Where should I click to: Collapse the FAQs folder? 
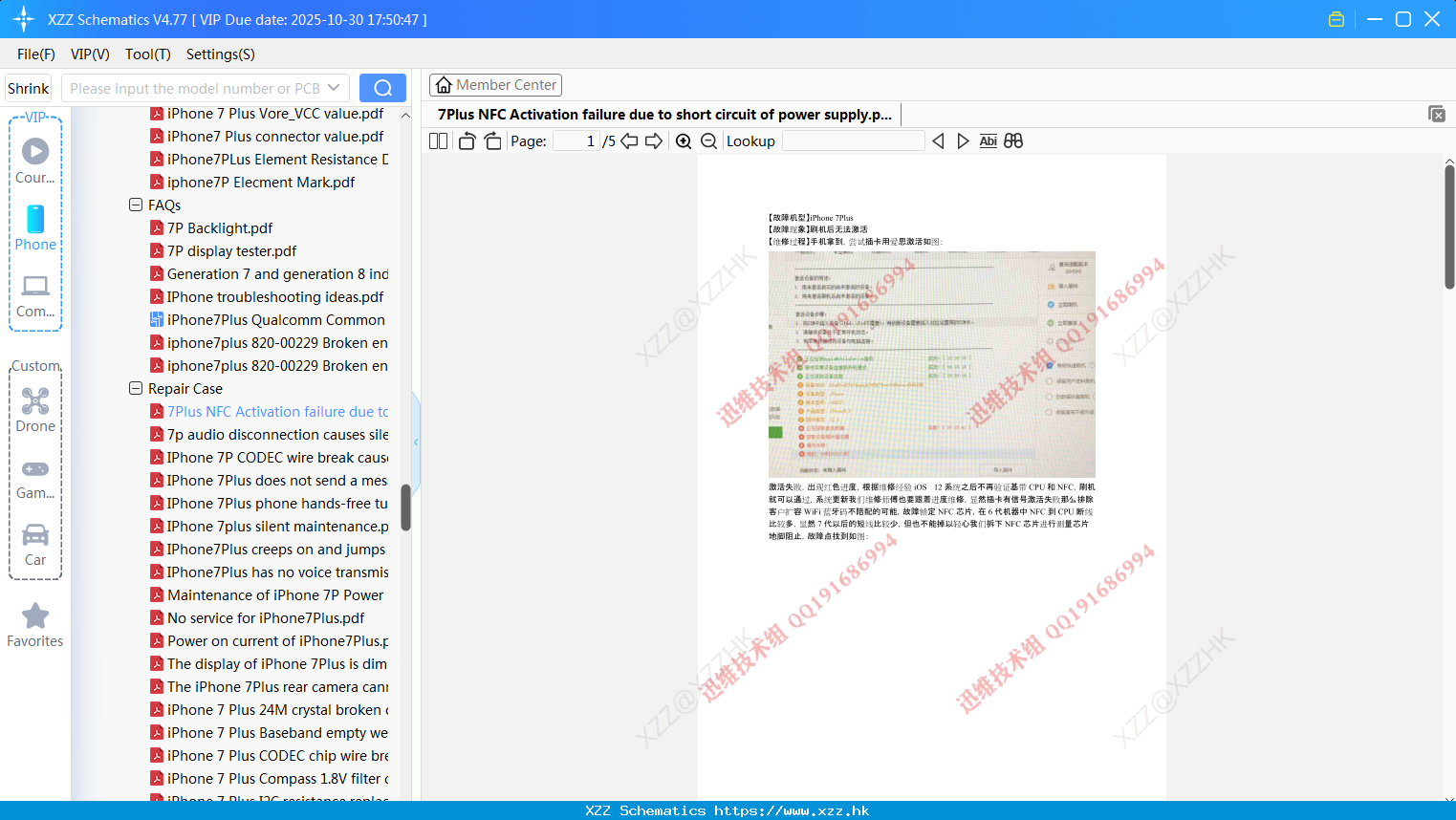[x=136, y=205]
